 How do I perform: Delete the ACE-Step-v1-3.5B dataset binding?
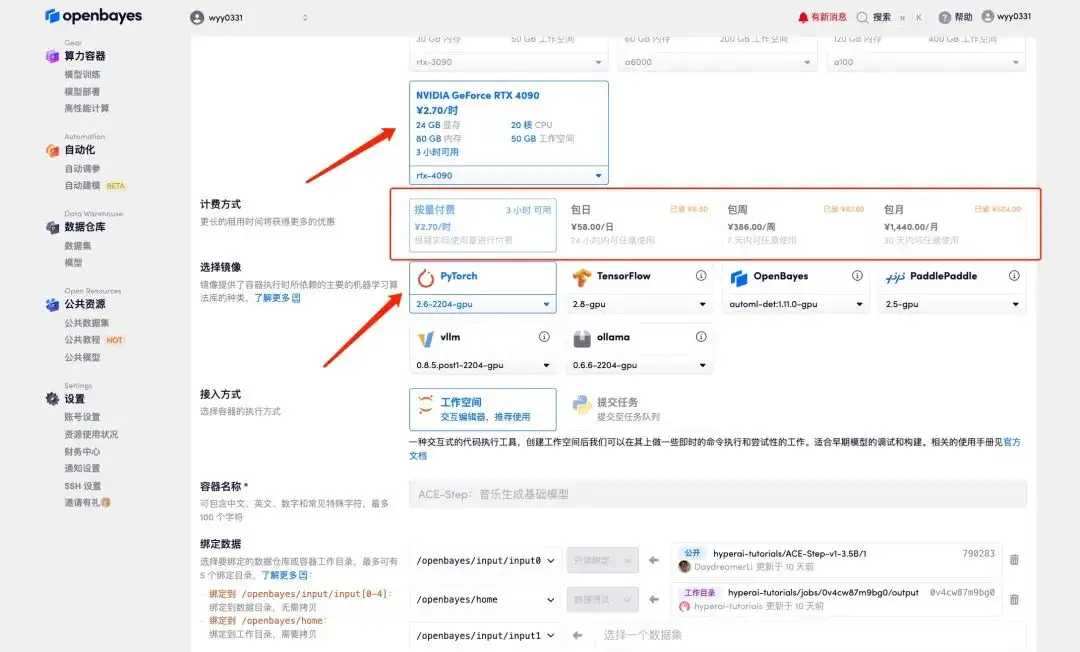1014,560
